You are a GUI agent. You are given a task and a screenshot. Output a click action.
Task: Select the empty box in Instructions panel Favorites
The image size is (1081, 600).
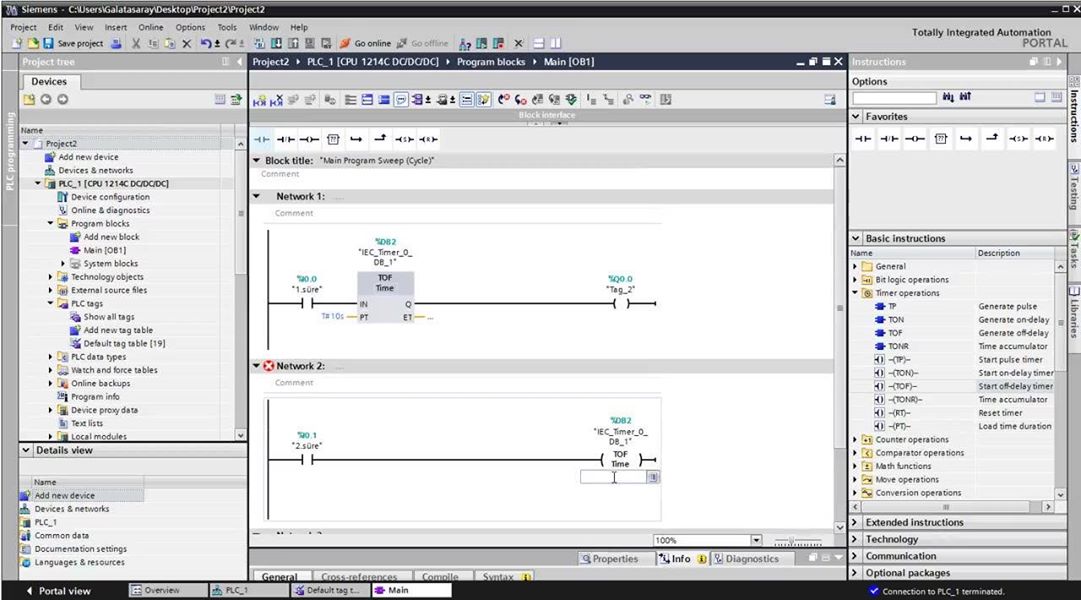(x=940, y=139)
